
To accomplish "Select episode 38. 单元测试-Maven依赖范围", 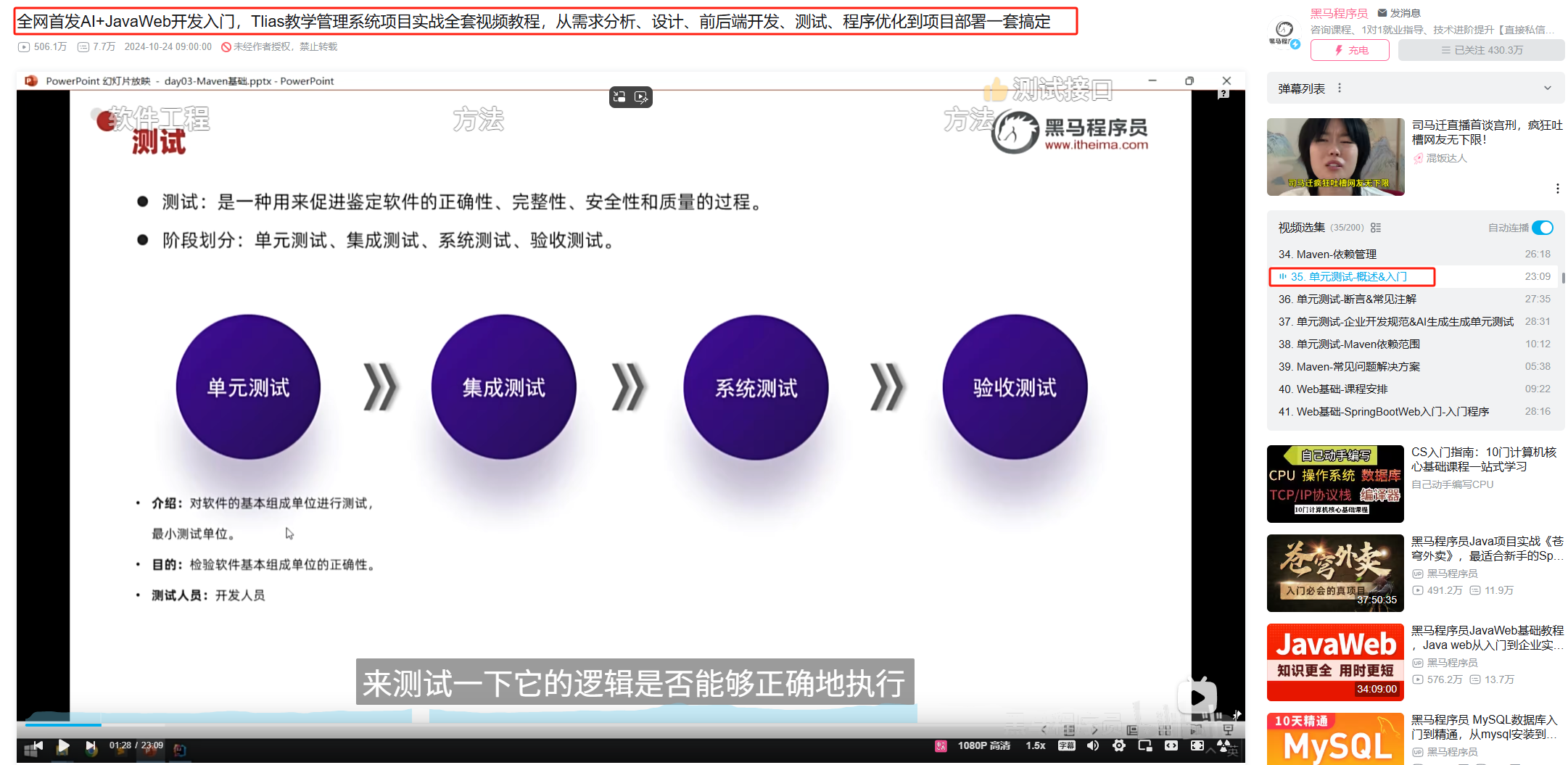I will point(1414,344).
